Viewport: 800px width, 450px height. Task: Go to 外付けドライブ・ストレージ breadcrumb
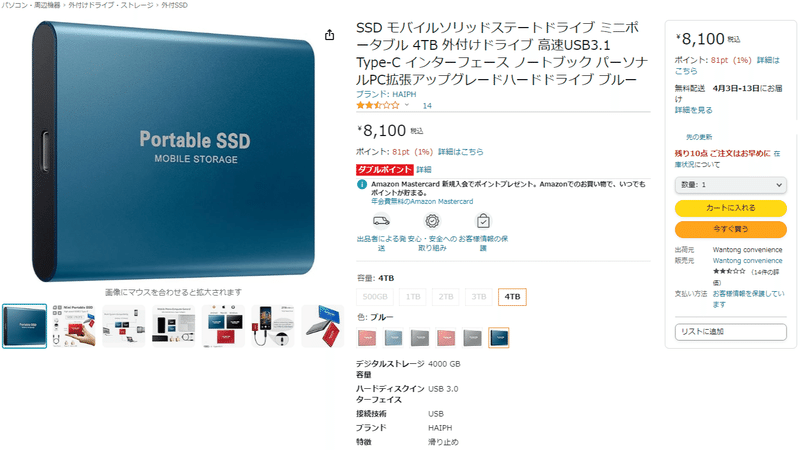111,5
